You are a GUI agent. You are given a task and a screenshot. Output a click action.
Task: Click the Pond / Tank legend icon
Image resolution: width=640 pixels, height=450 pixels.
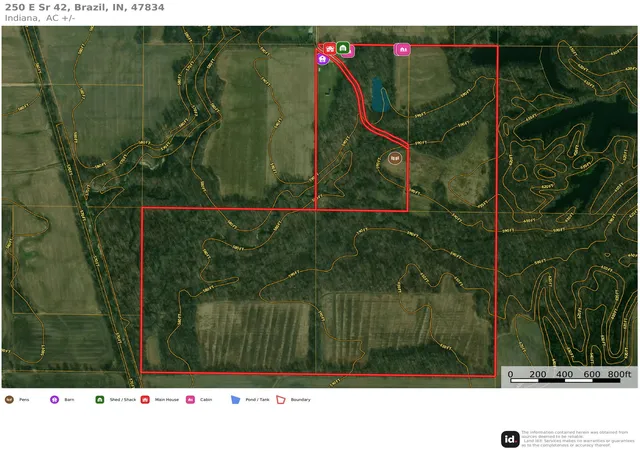tap(236, 399)
